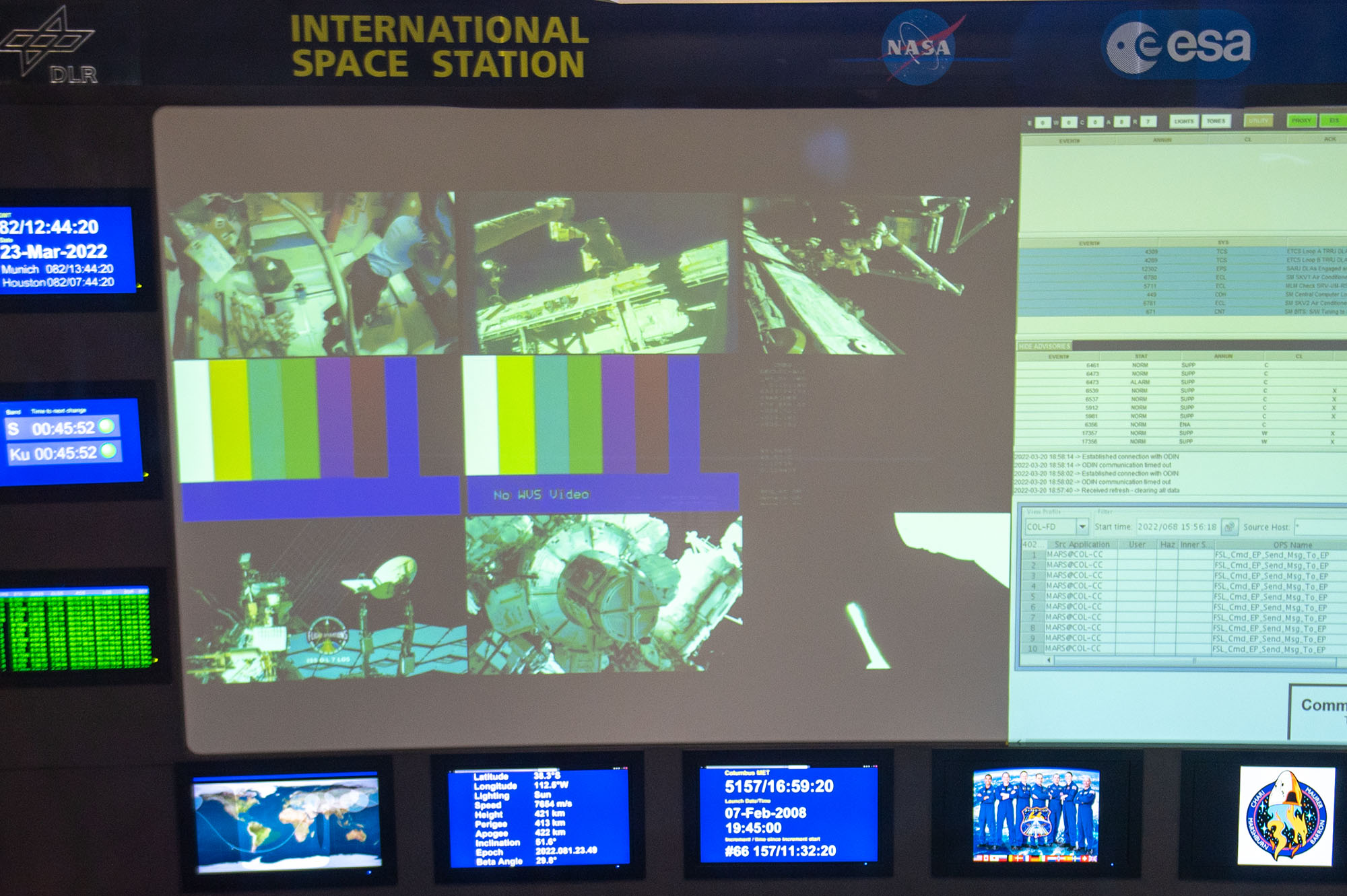Click the NASA logo in header

pos(918,47)
